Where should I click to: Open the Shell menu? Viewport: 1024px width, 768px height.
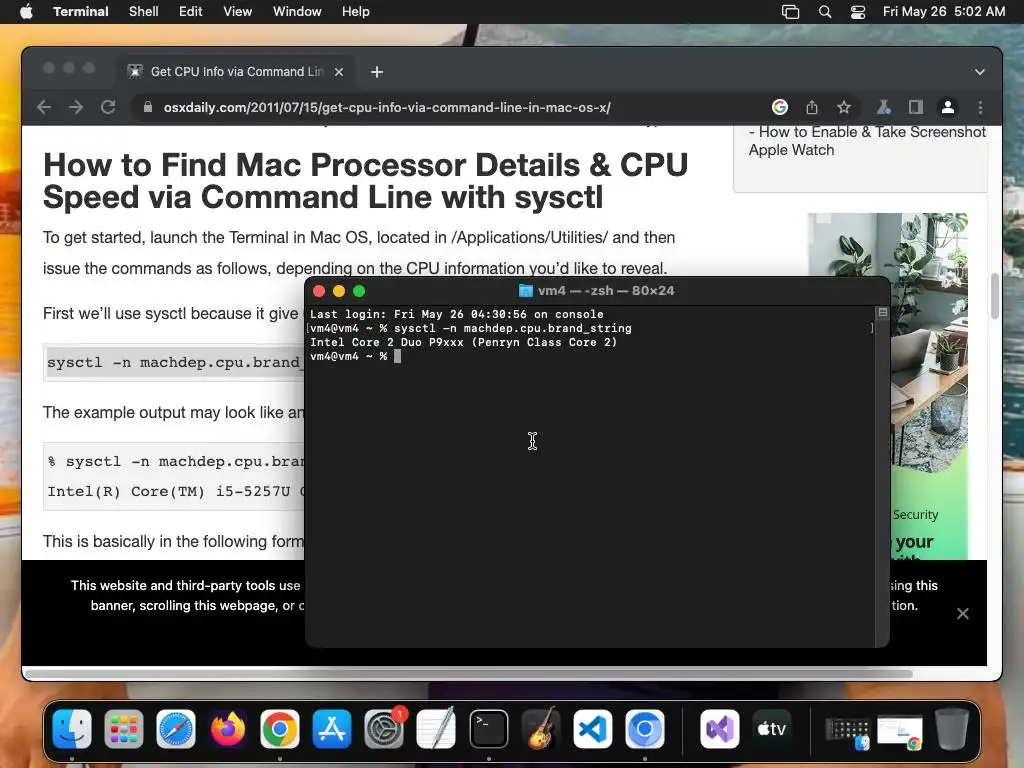(144, 12)
